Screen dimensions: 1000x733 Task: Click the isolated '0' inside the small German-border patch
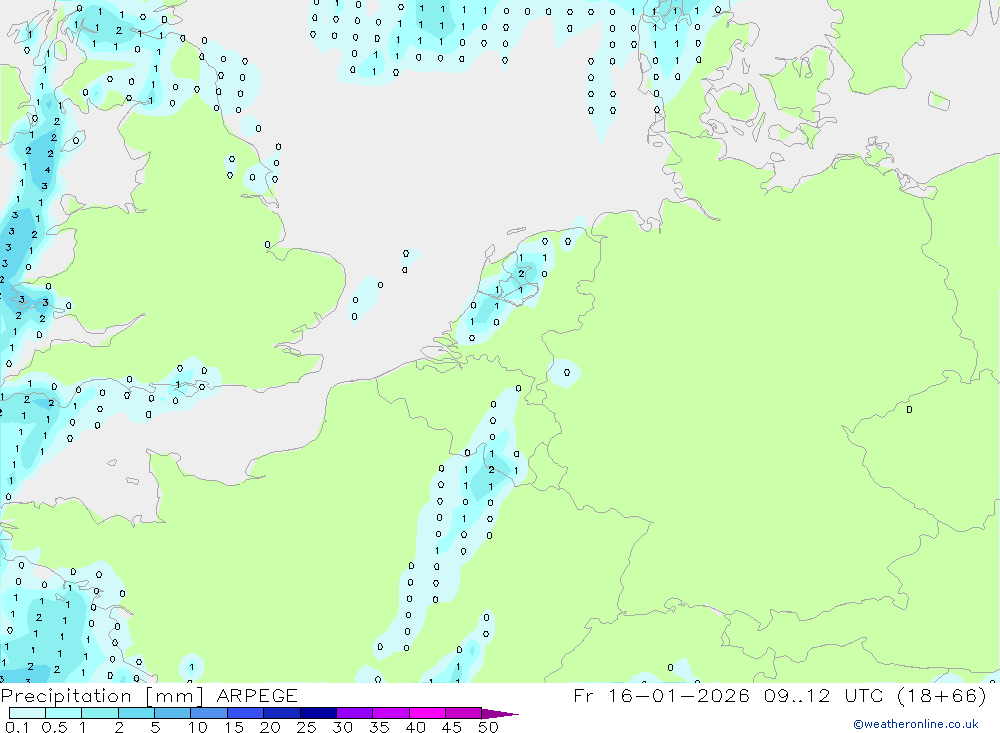click(x=567, y=373)
